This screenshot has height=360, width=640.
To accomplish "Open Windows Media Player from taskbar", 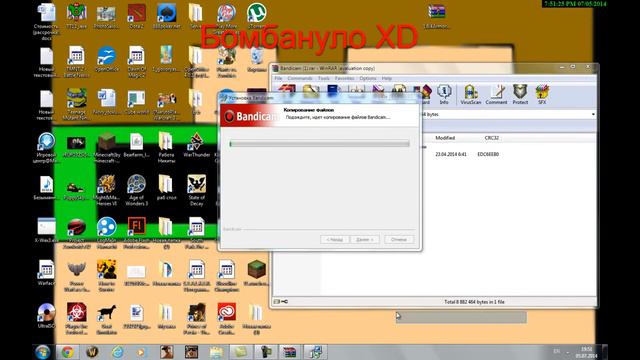I will pos(142,352).
